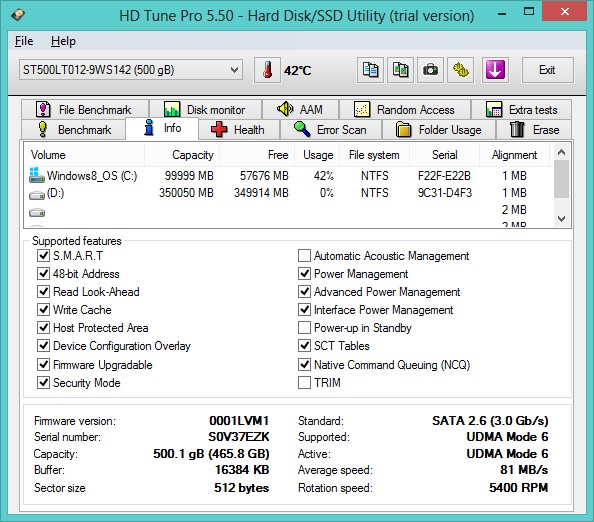Select the Info tab
Screen dimensions: 594x522
(162, 128)
